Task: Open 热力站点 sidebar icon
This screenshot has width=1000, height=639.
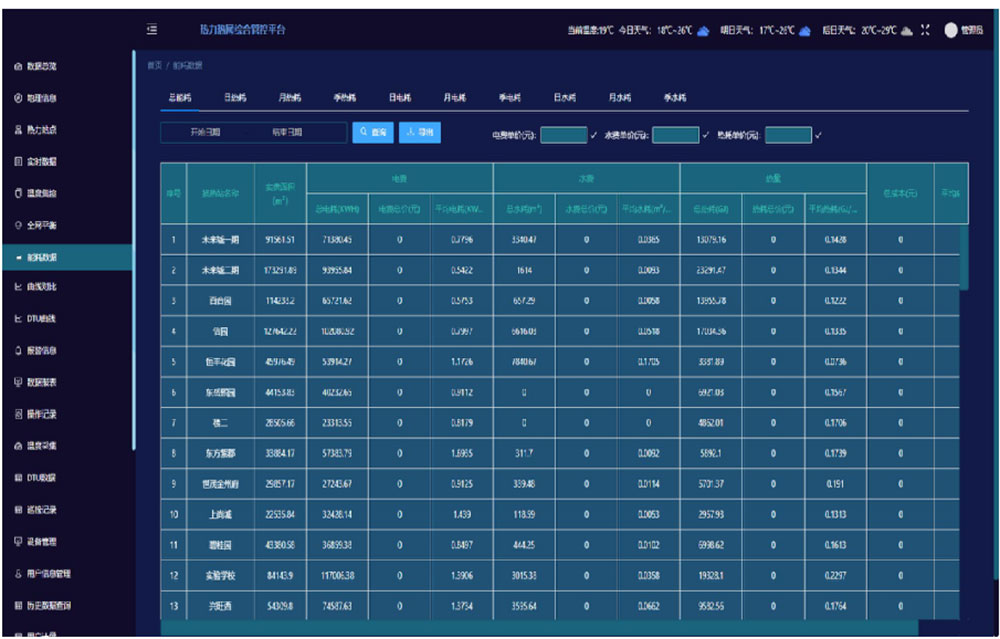Action: pos(18,129)
